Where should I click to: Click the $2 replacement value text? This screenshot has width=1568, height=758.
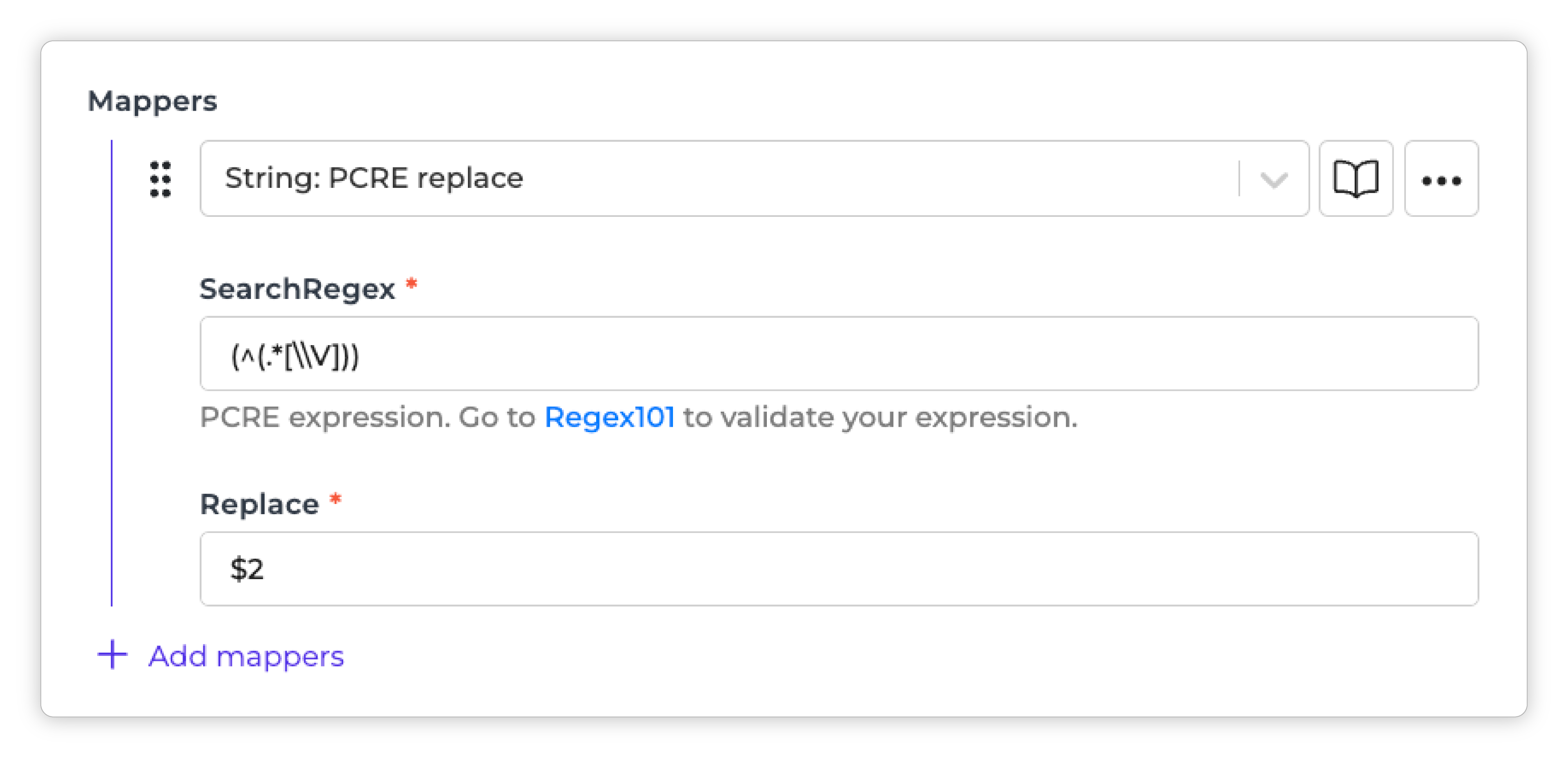(x=247, y=569)
